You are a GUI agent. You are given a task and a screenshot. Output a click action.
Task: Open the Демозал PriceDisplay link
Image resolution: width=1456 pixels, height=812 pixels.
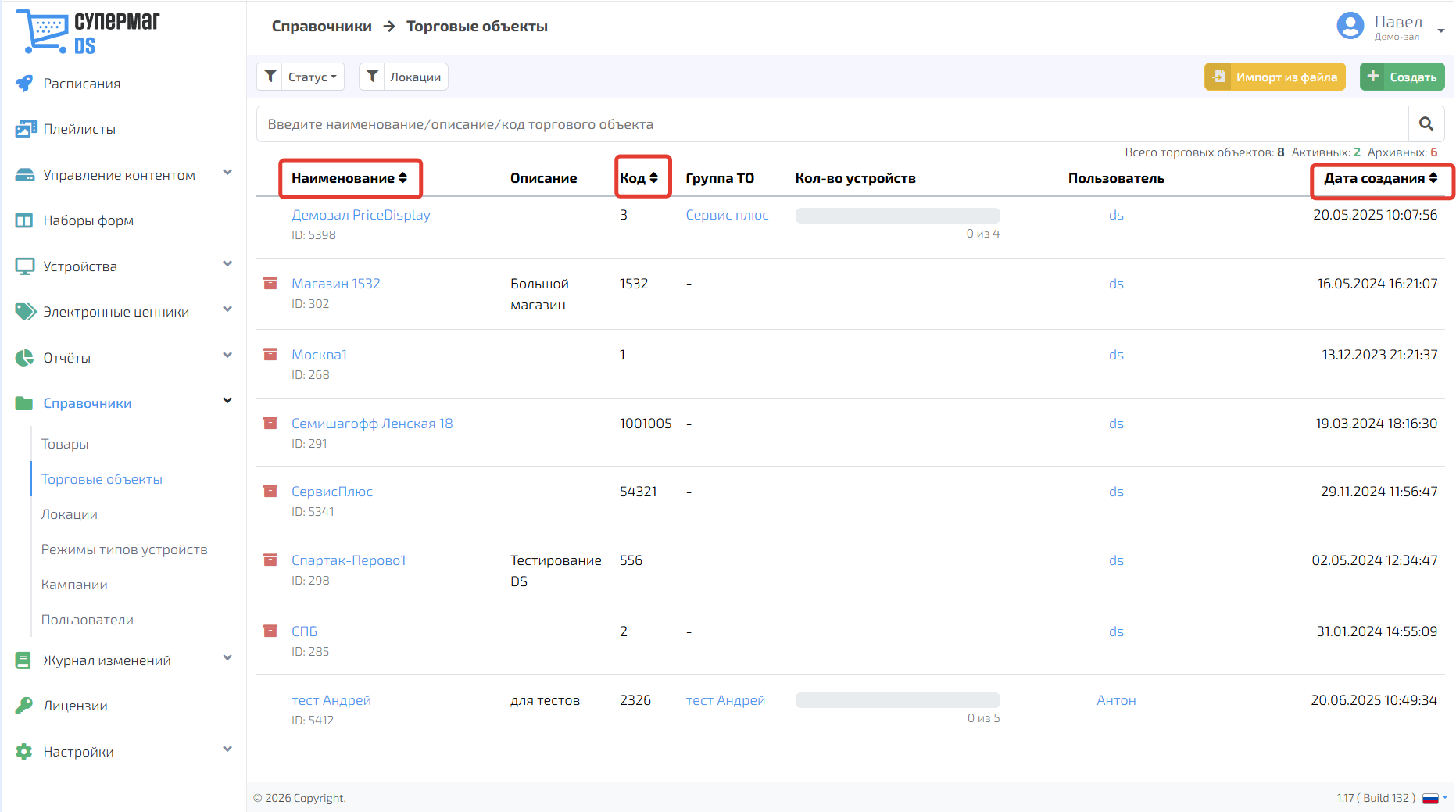[361, 215]
